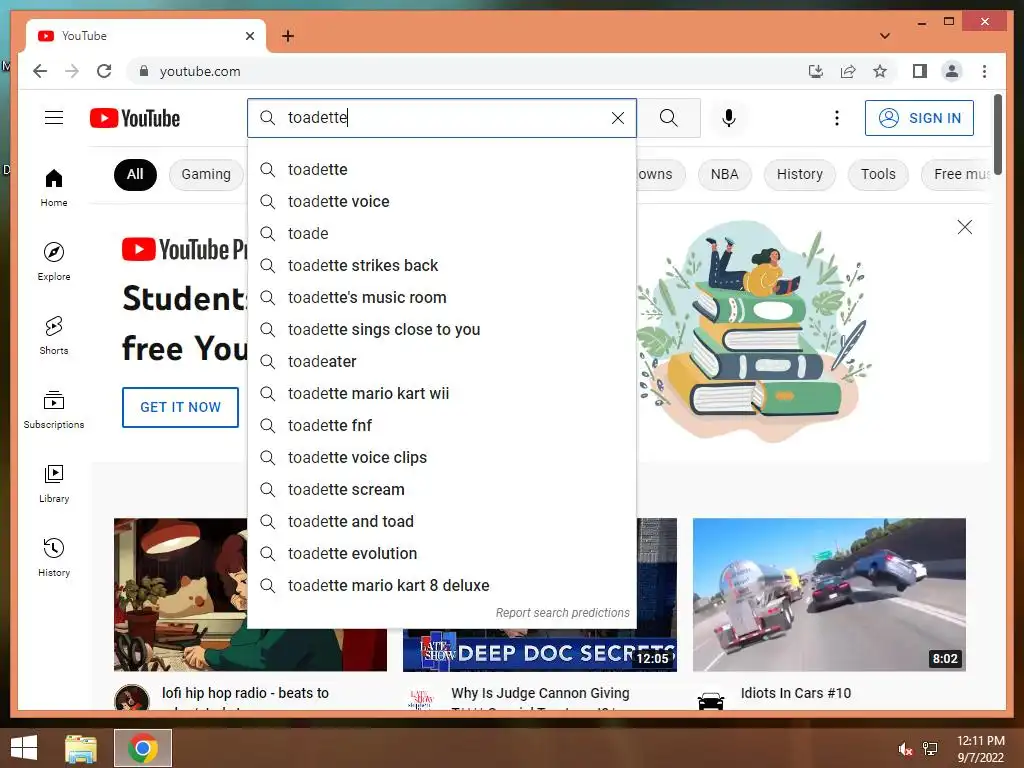The height and width of the screenshot is (768, 1024).
Task: Go back in Chrome
Action: point(40,71)
